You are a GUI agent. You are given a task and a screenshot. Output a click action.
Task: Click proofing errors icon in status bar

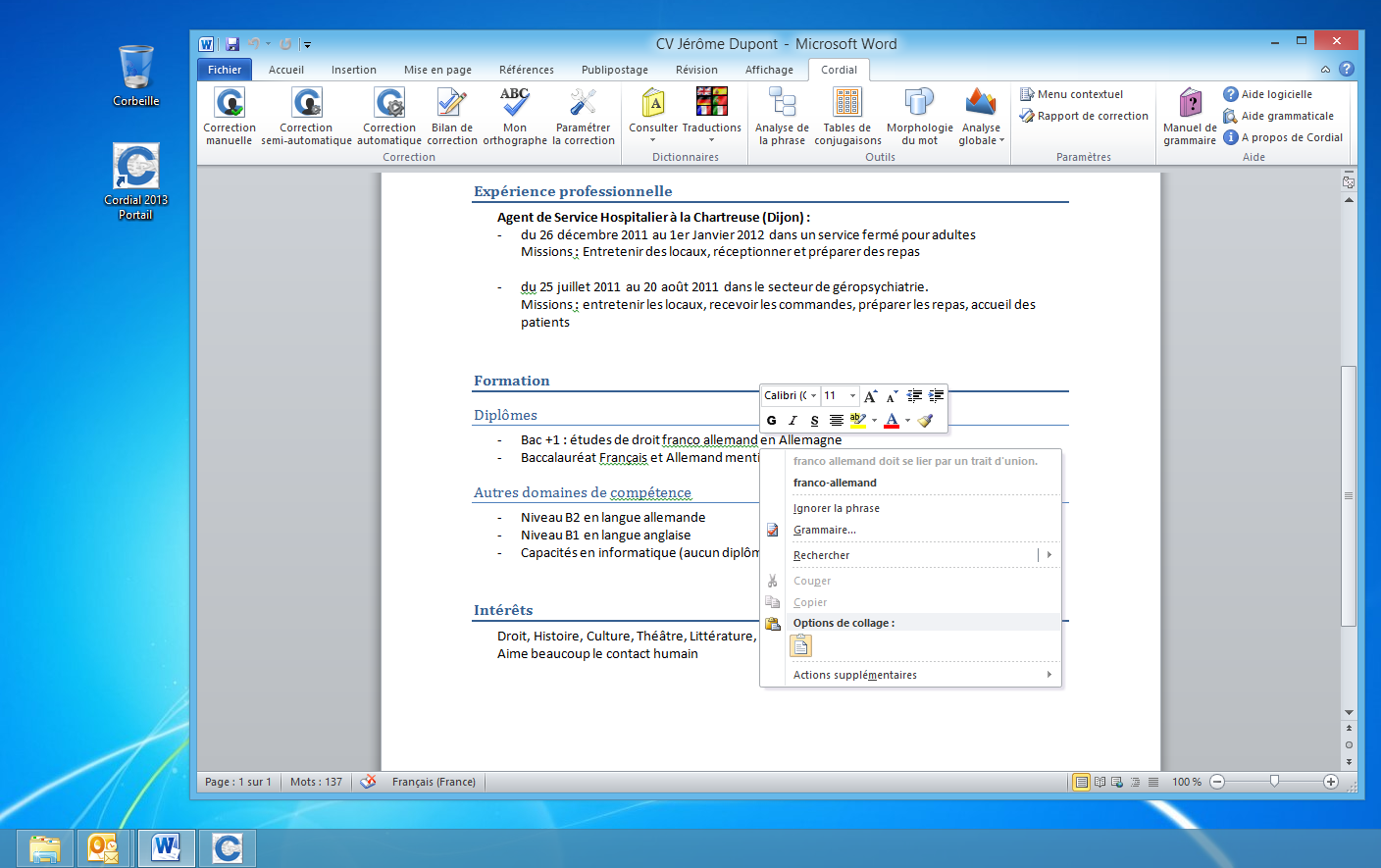[x=369, y=782]
